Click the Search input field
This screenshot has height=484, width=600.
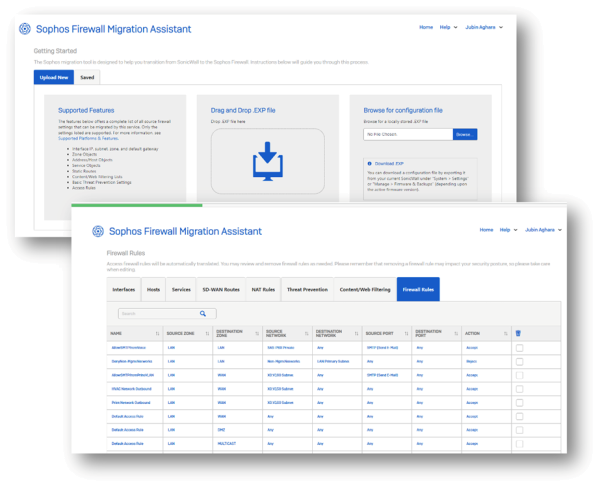tap(167, 313)
